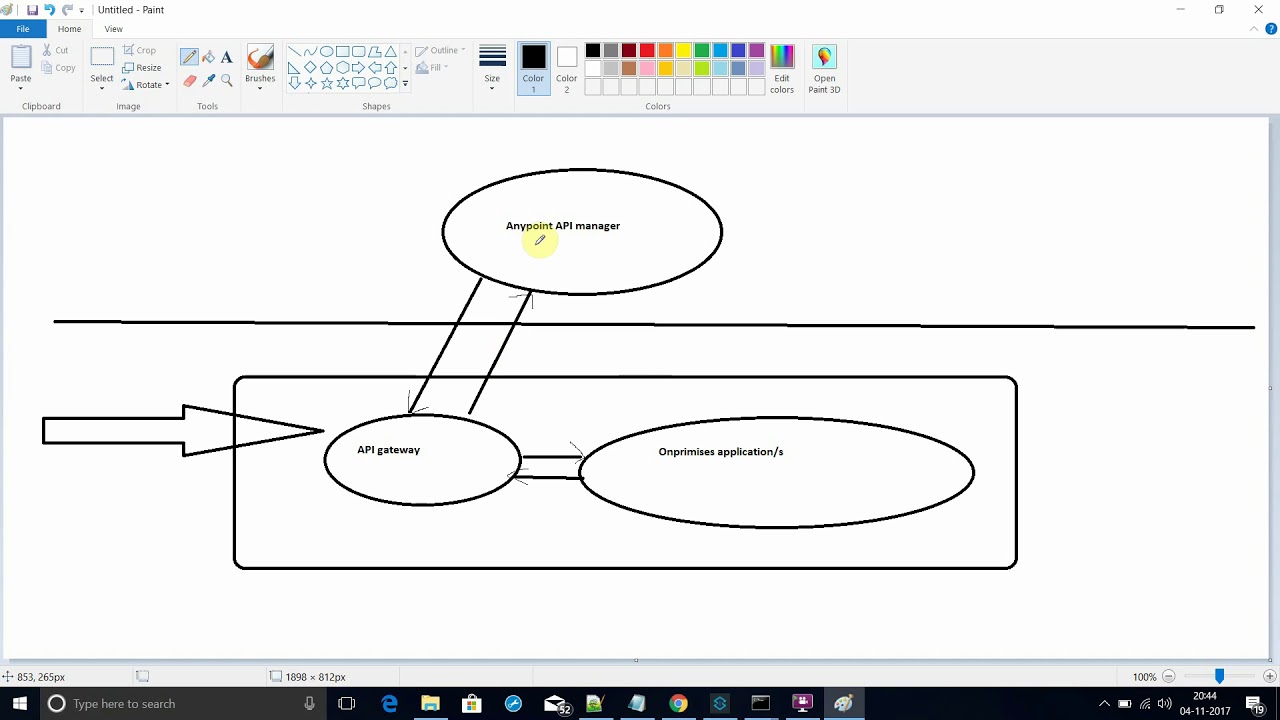
Task: Collapse the ribbon with the chevron
Action: click(x=1255, y=29)
